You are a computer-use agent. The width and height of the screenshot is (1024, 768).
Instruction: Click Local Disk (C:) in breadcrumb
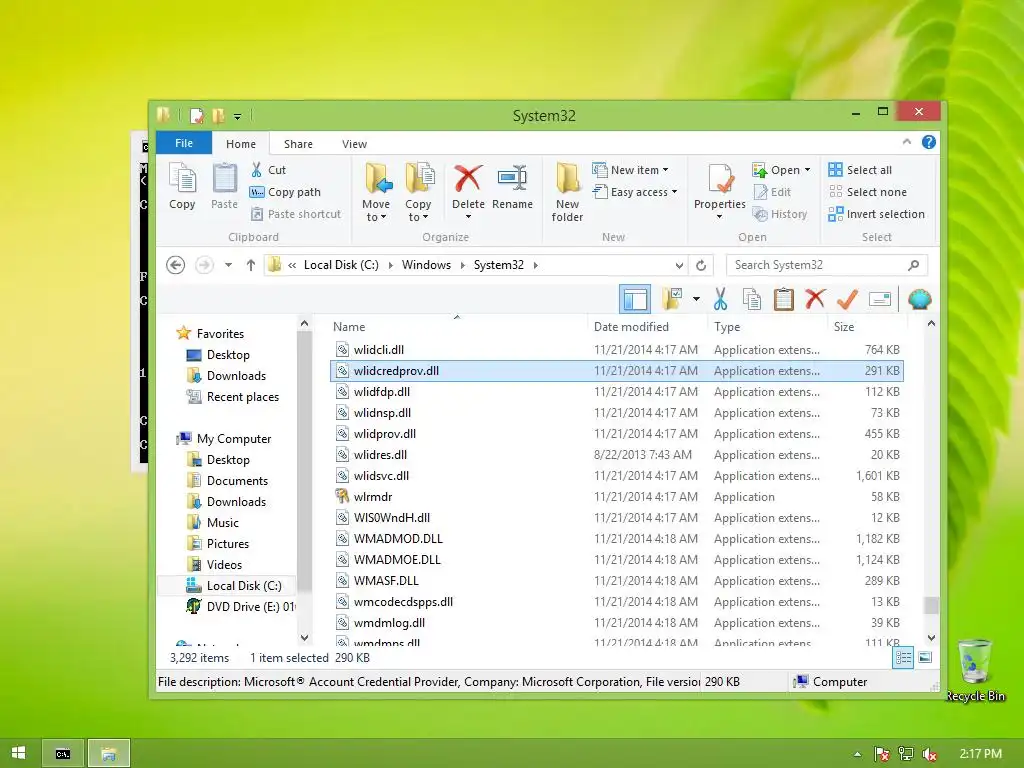pos(341,265)
